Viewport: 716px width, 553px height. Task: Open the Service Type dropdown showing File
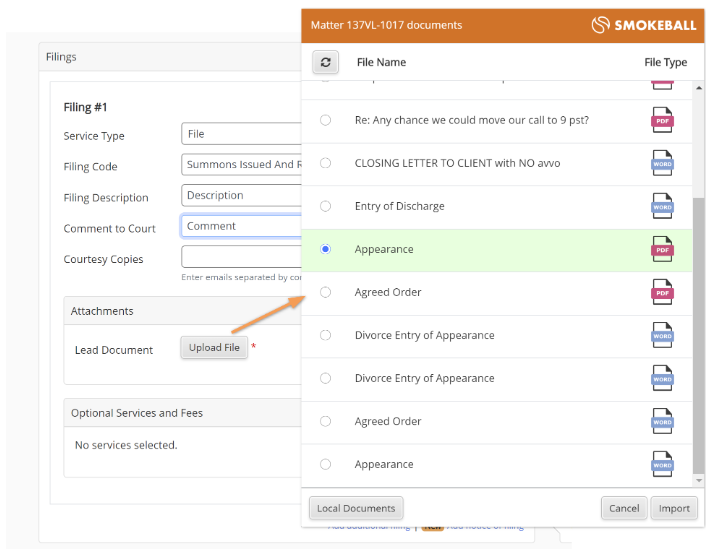click(x=242, y=134)
